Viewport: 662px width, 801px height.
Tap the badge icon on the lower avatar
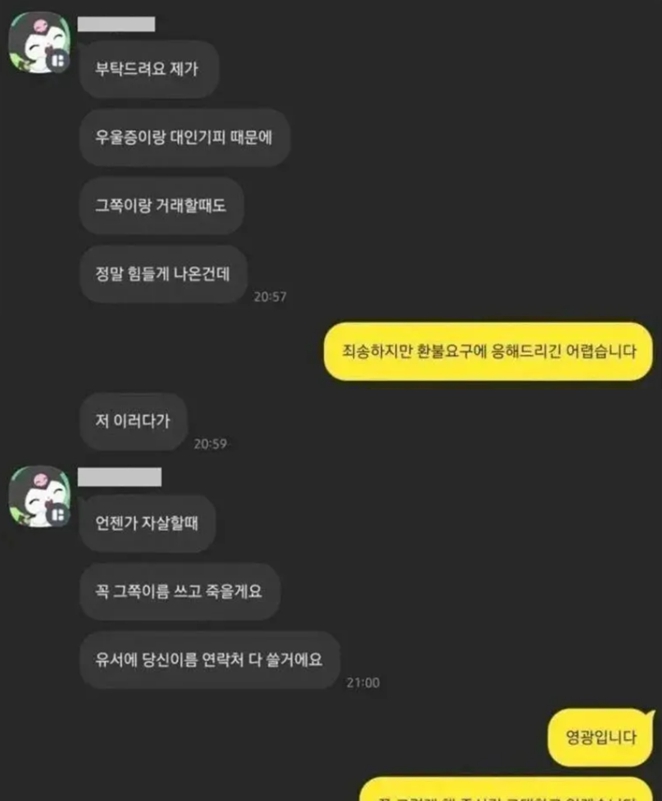[58, 514]
